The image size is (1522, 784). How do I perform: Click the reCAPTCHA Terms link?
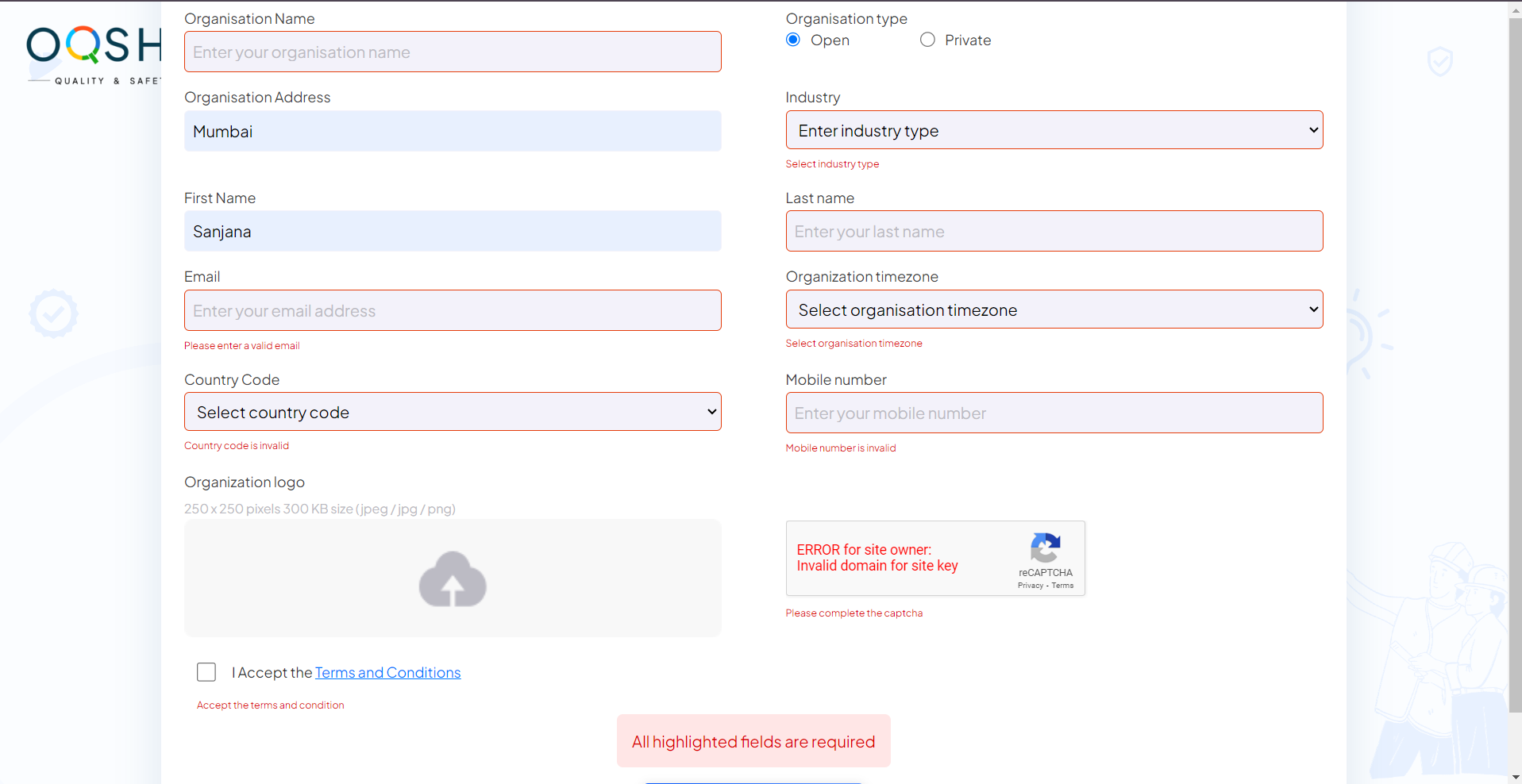pos(1062,586)
